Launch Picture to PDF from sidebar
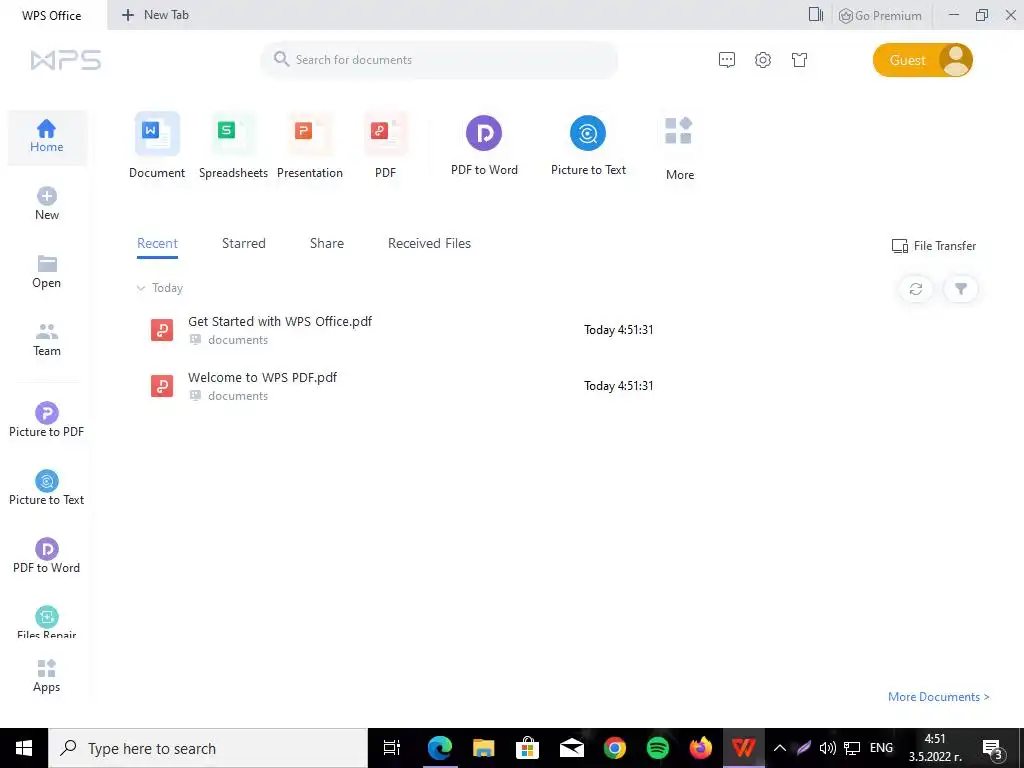Viewport: 1024px width, 768px height. [46, 420]
